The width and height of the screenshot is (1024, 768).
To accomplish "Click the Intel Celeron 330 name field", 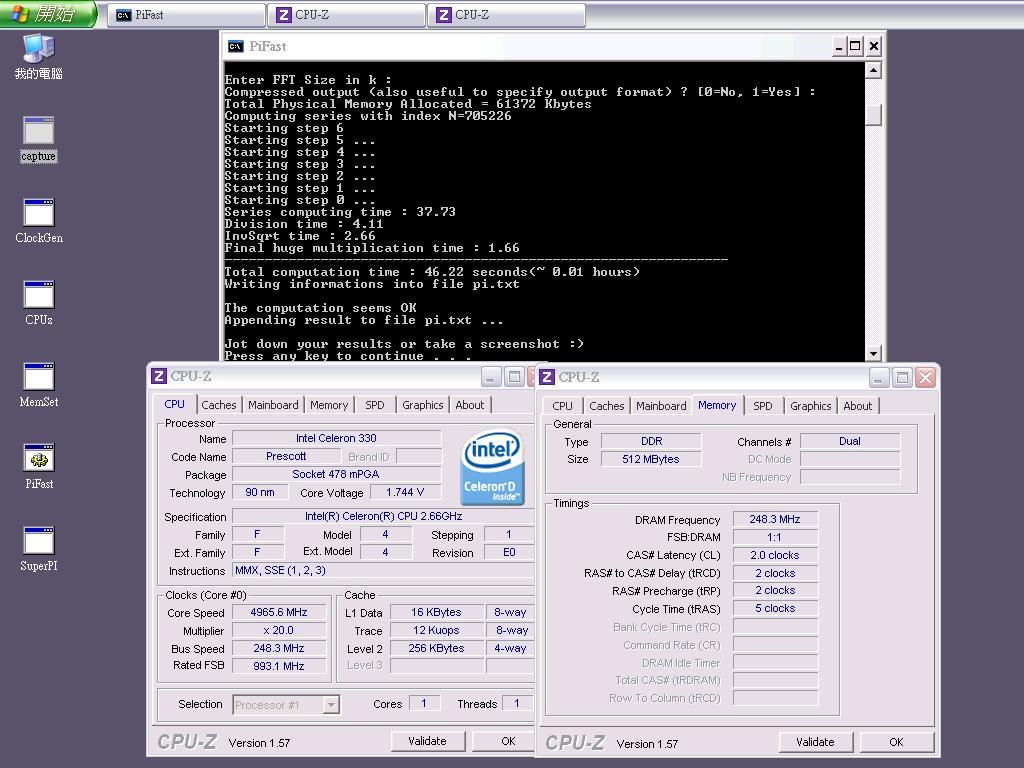I will [336, 438].
